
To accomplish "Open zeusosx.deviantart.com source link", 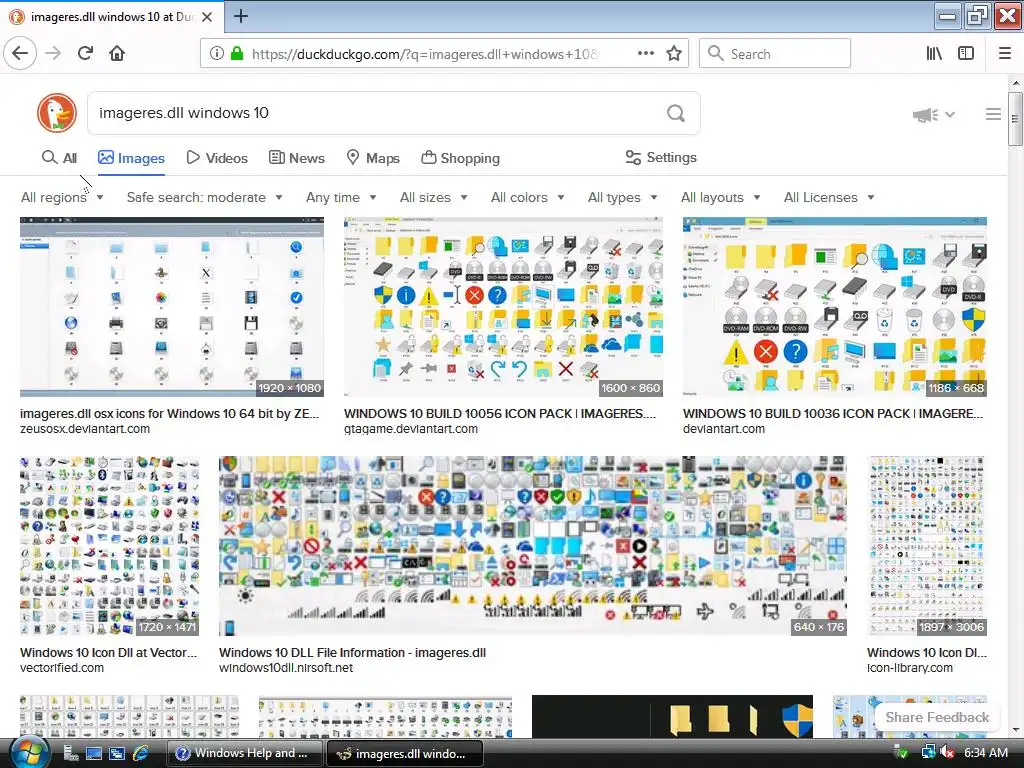I will click(x=85, y=429).
